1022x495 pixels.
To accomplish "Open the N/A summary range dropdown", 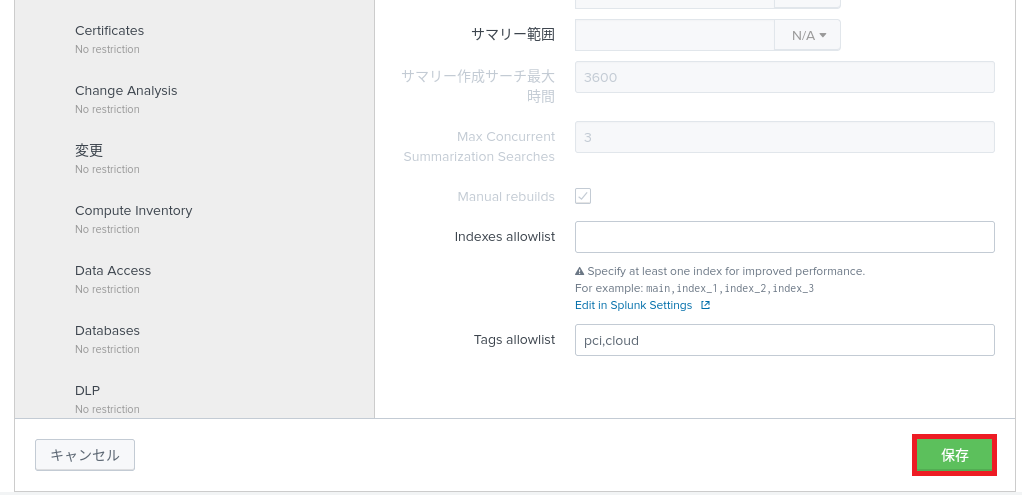I will [x=807, y=35].
